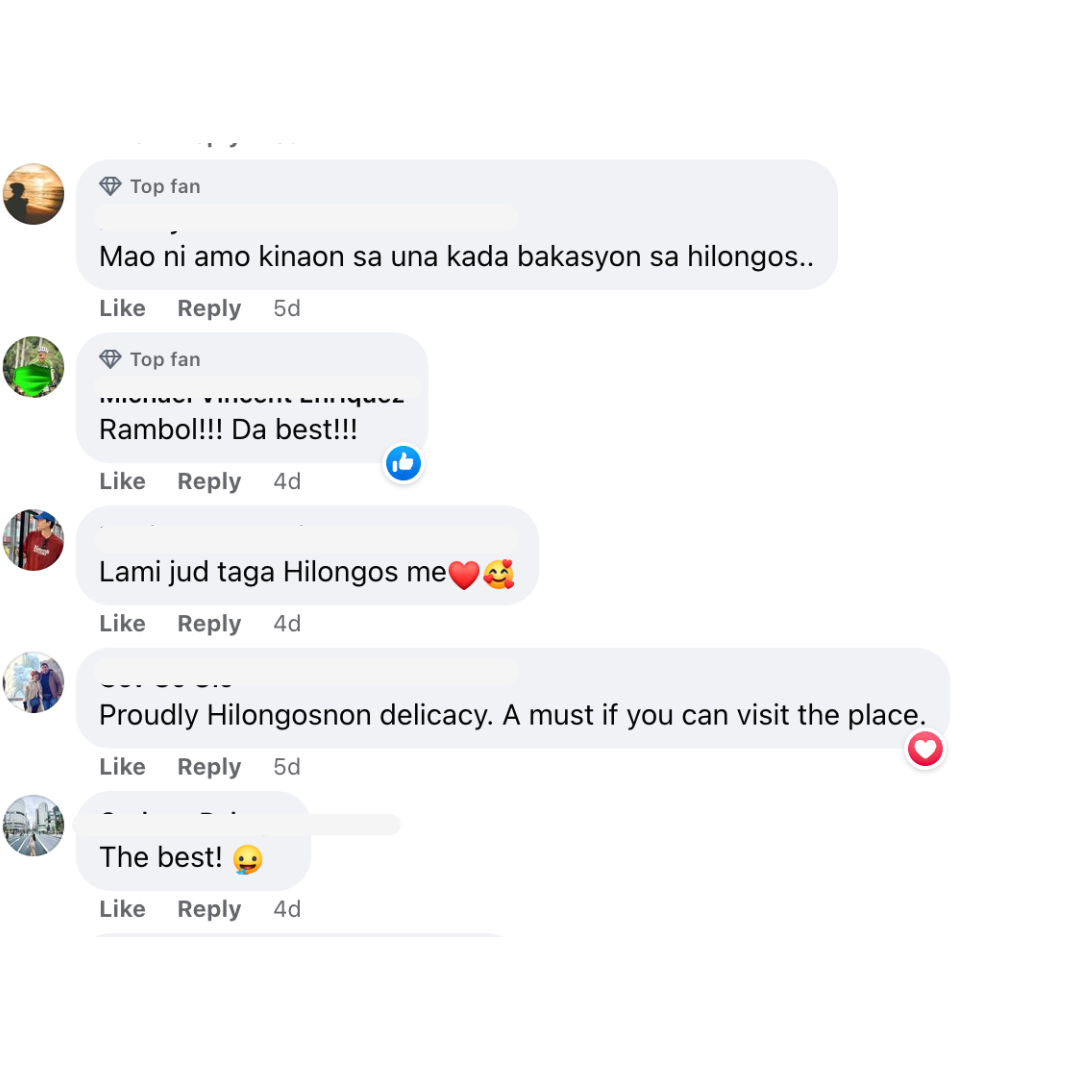Reply to the 'Lami jud taga Hilongos' comment

pyautogui.click(x=209, y=623)
